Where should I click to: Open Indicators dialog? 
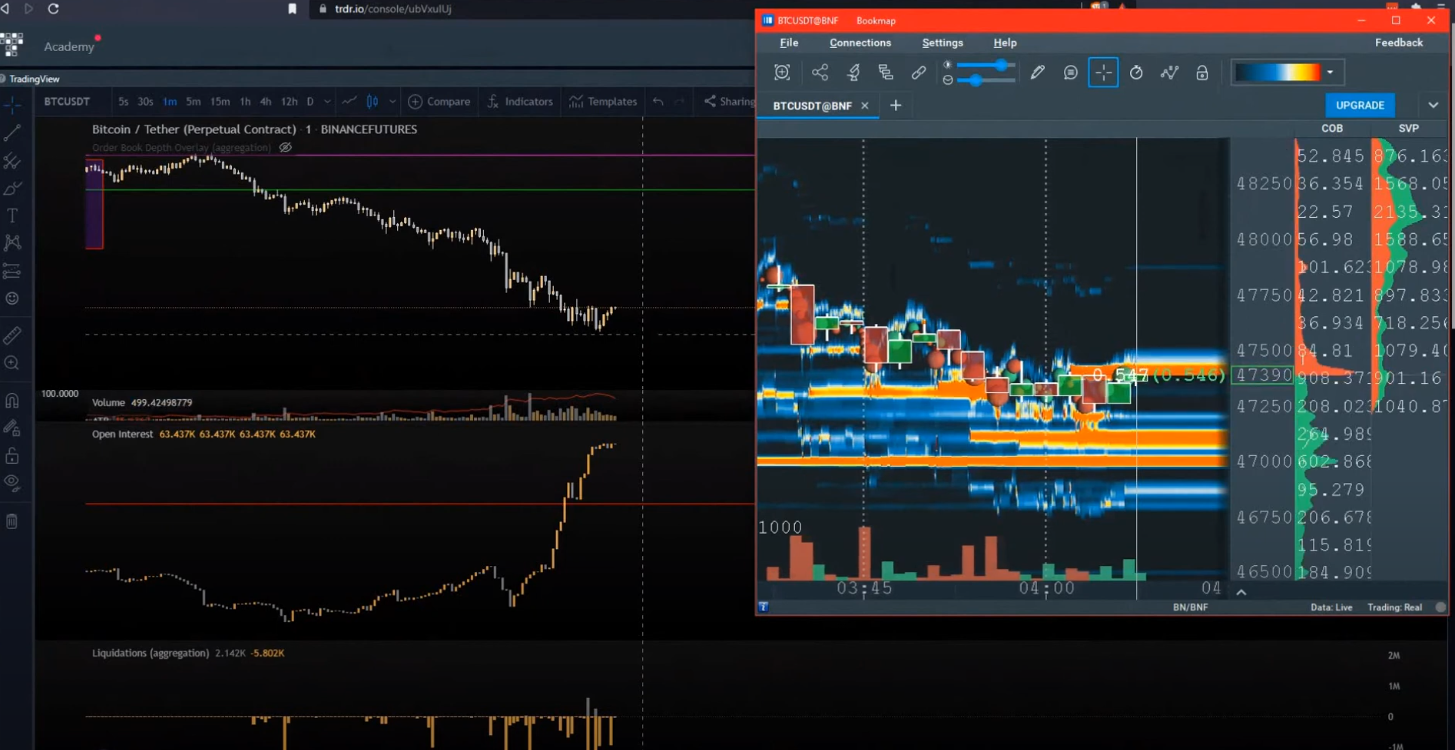(520, 101)
